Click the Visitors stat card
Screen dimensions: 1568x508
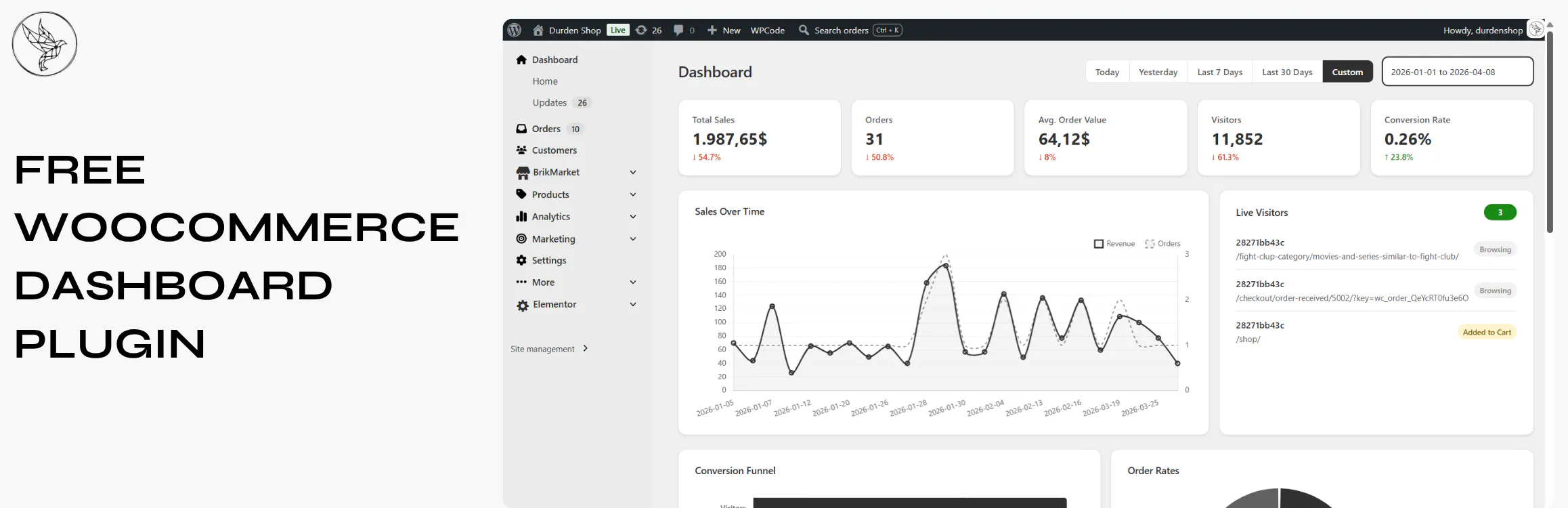coord(1279,137)
